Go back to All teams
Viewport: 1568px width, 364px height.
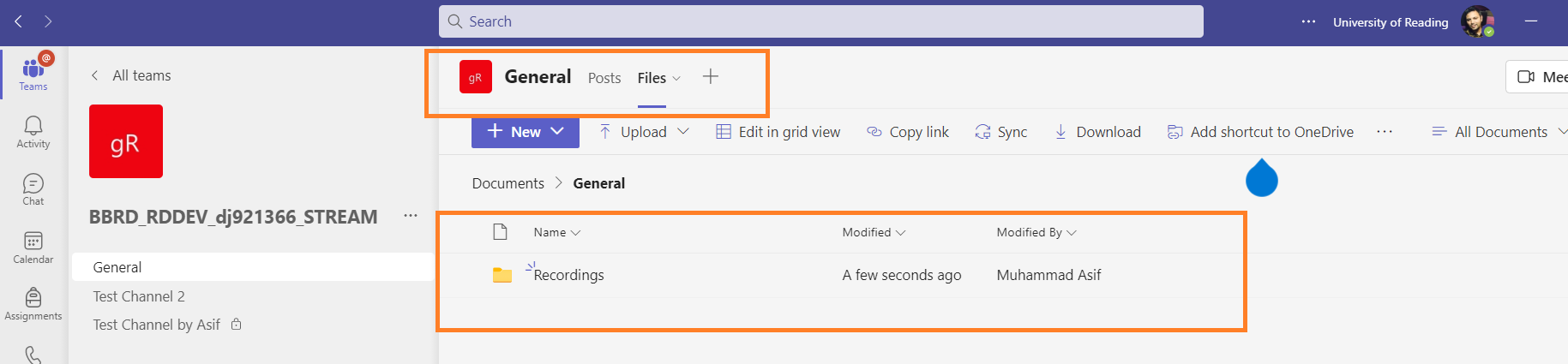click(131, 75)
